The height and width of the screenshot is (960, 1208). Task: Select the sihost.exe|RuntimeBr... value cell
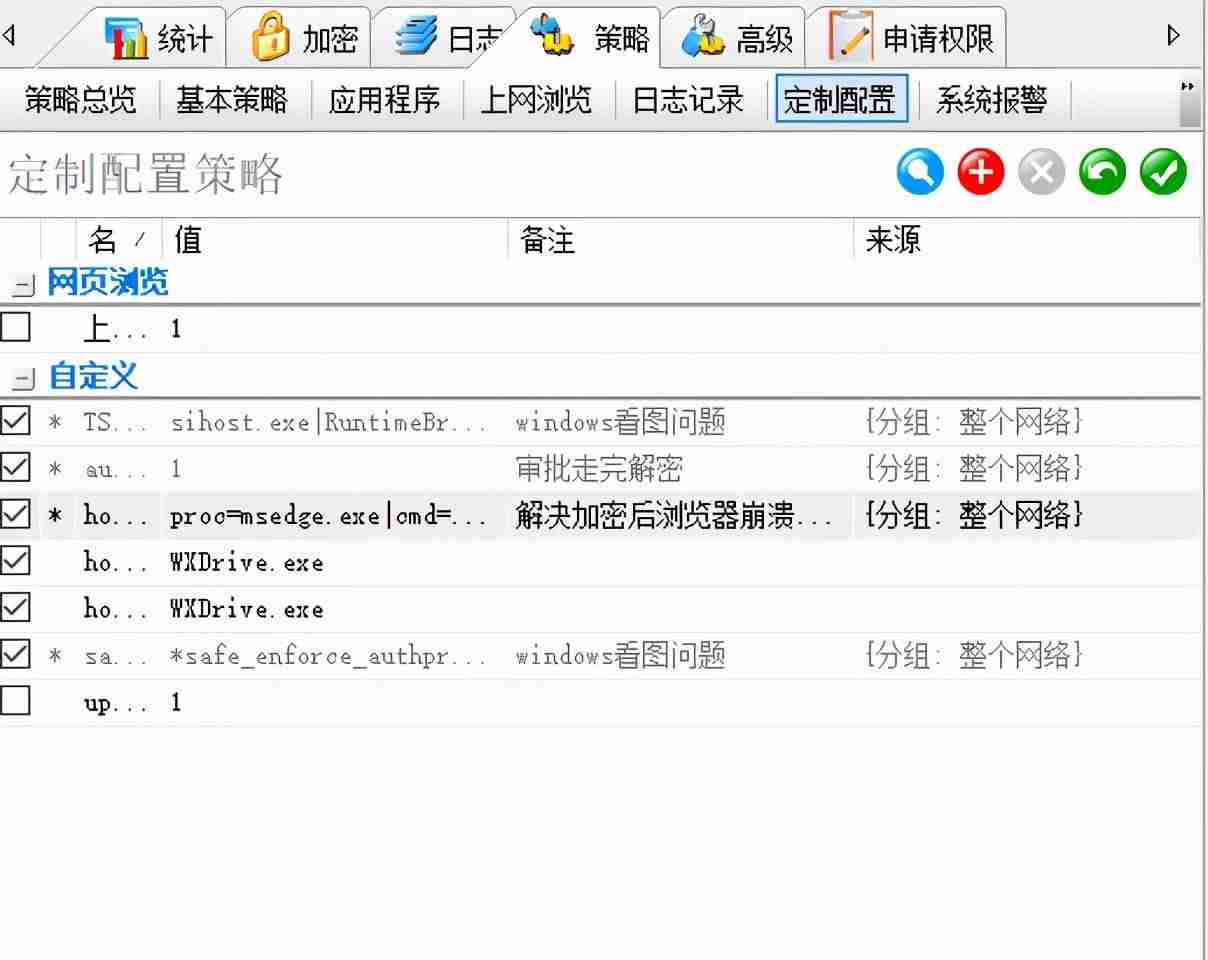(x=330, y=422)
